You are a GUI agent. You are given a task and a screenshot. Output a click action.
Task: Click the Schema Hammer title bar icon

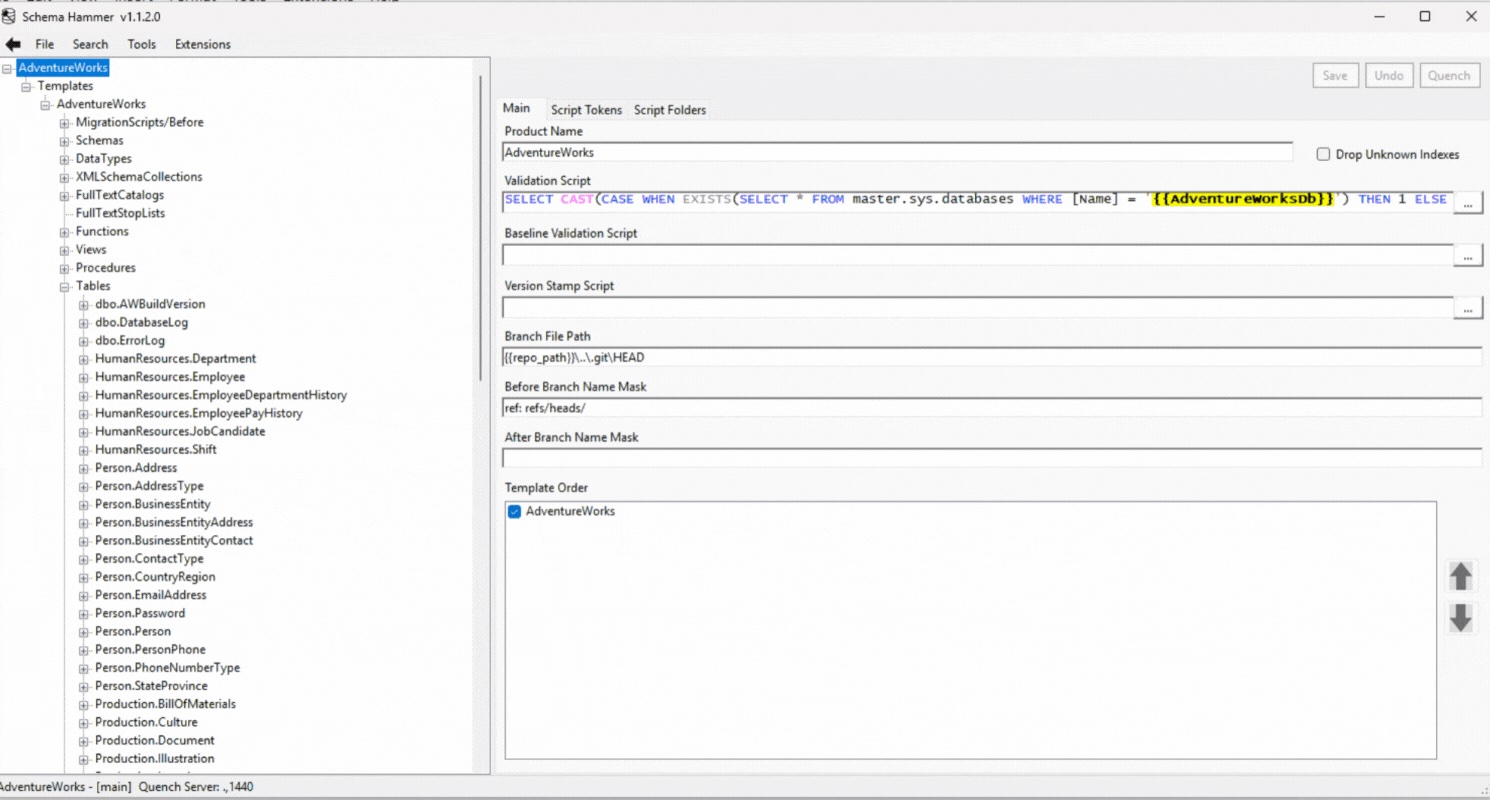[10, 16]
